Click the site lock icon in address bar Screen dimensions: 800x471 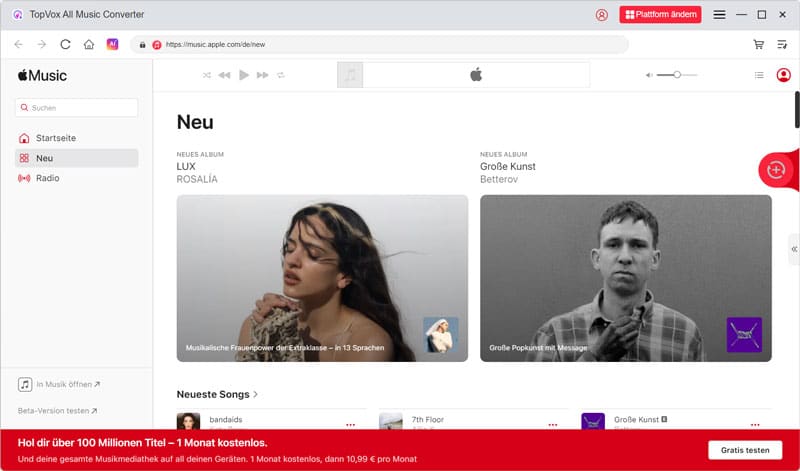click(142, 45)
